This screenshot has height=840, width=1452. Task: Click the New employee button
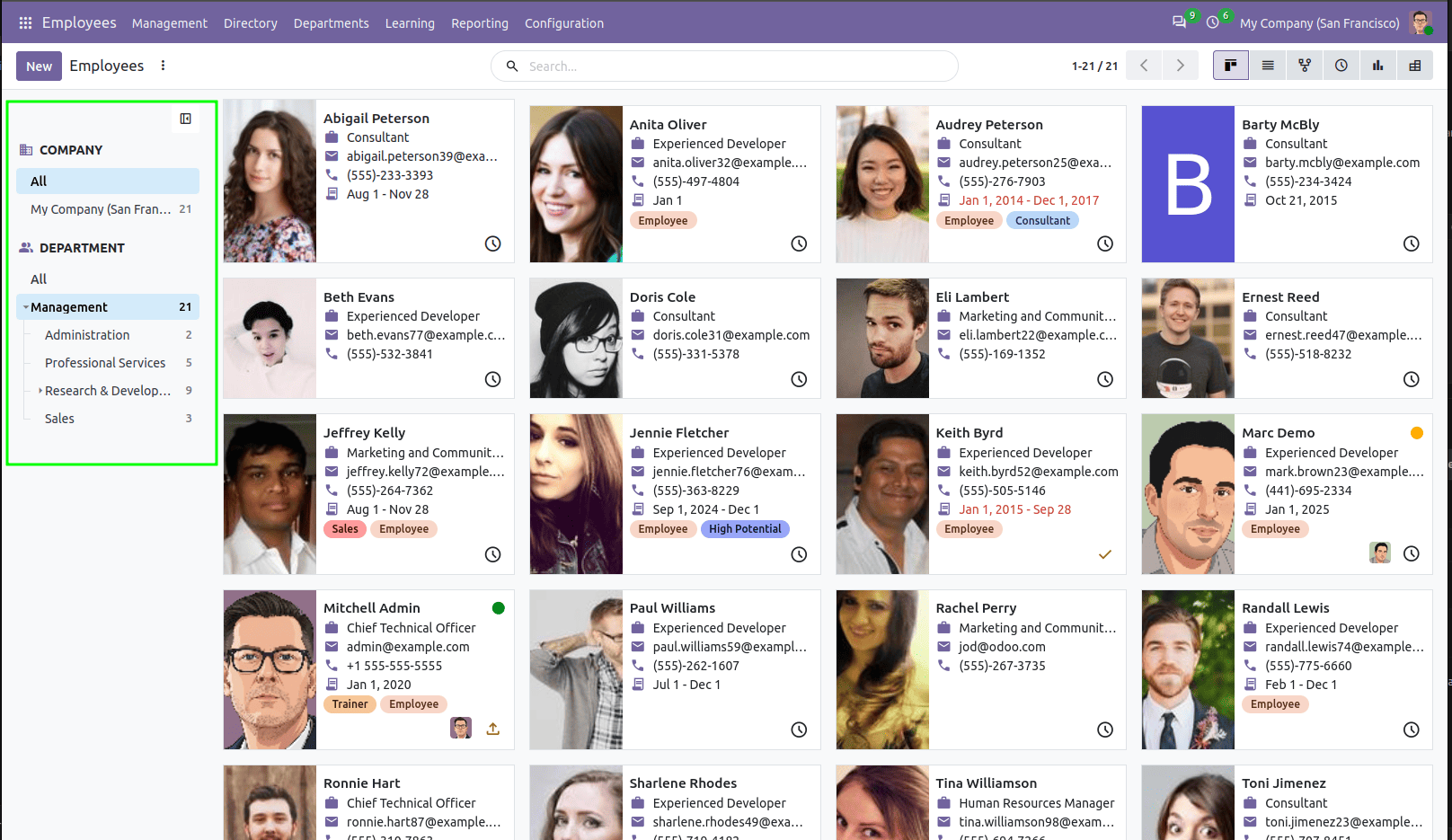(39, 66)
